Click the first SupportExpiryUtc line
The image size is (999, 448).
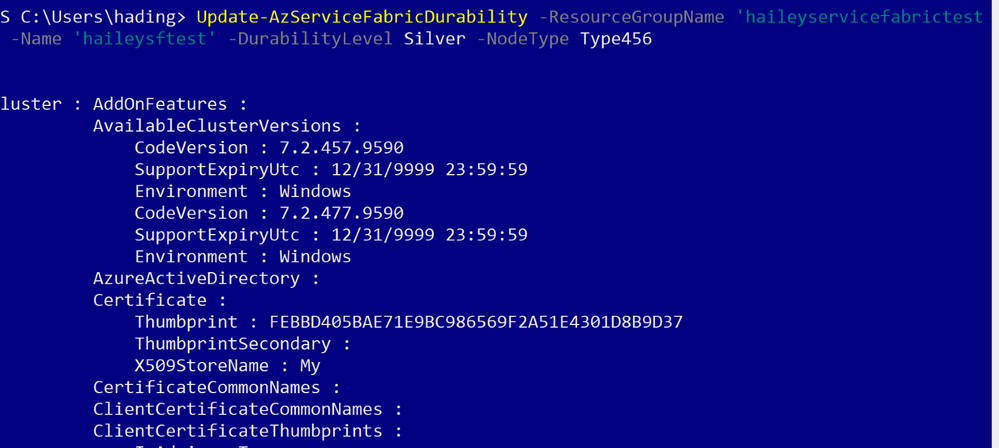331,170
